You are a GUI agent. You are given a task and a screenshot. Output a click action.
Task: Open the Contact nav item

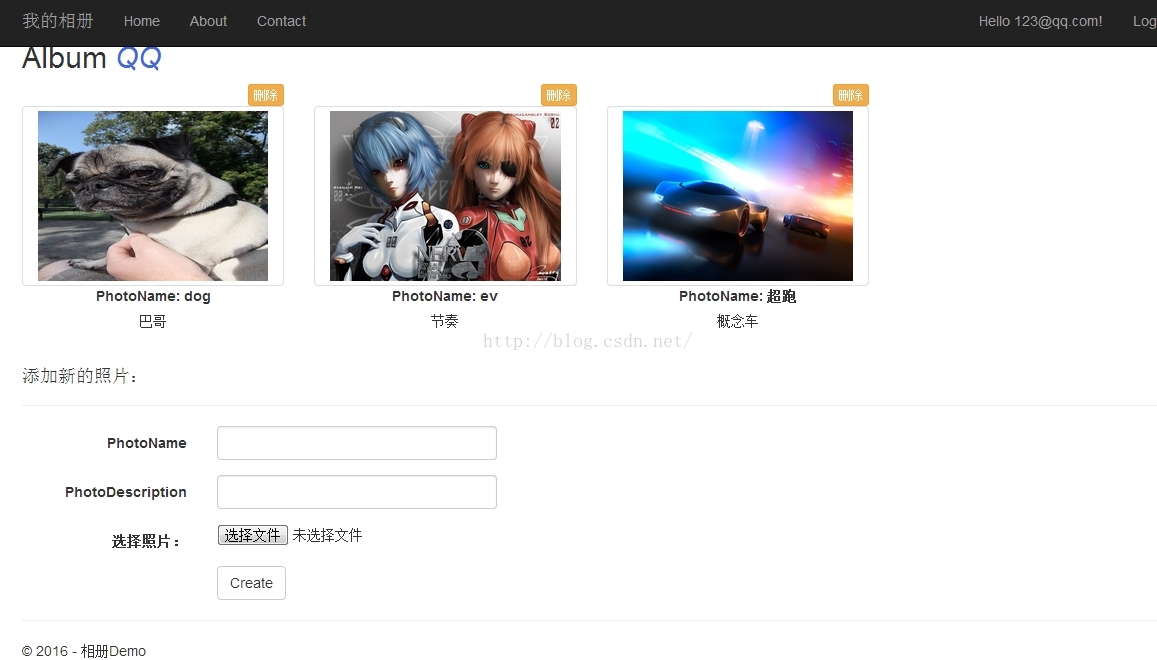coord(281,21)
